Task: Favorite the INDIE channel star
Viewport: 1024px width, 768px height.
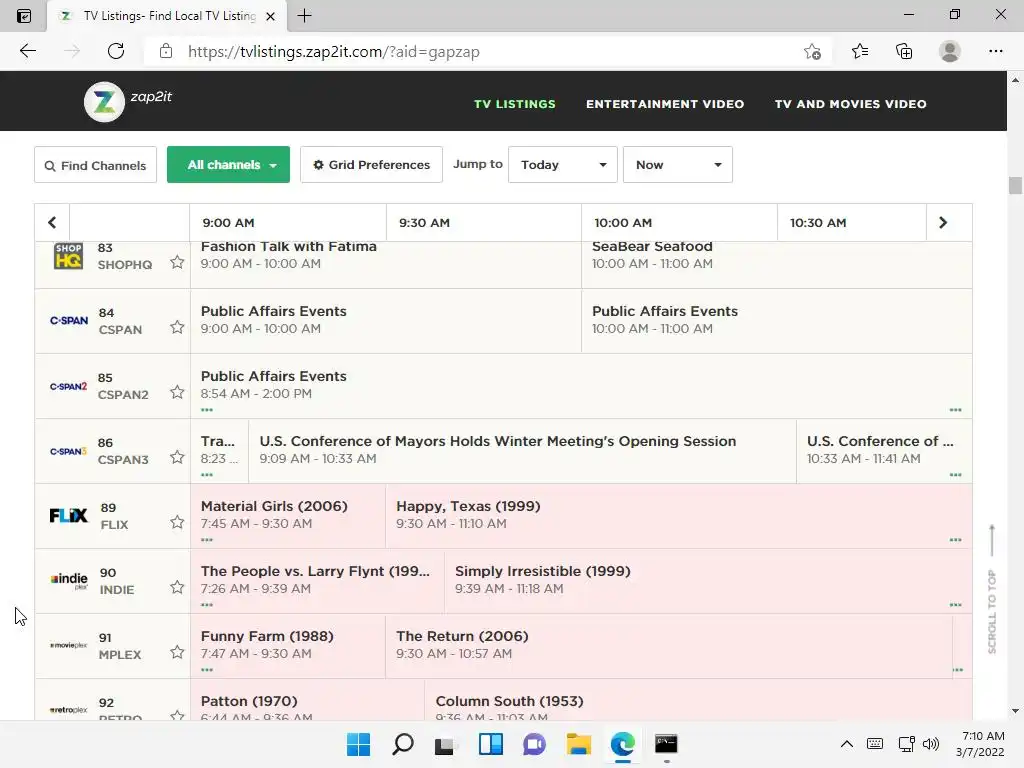Action: pos(177,587)
